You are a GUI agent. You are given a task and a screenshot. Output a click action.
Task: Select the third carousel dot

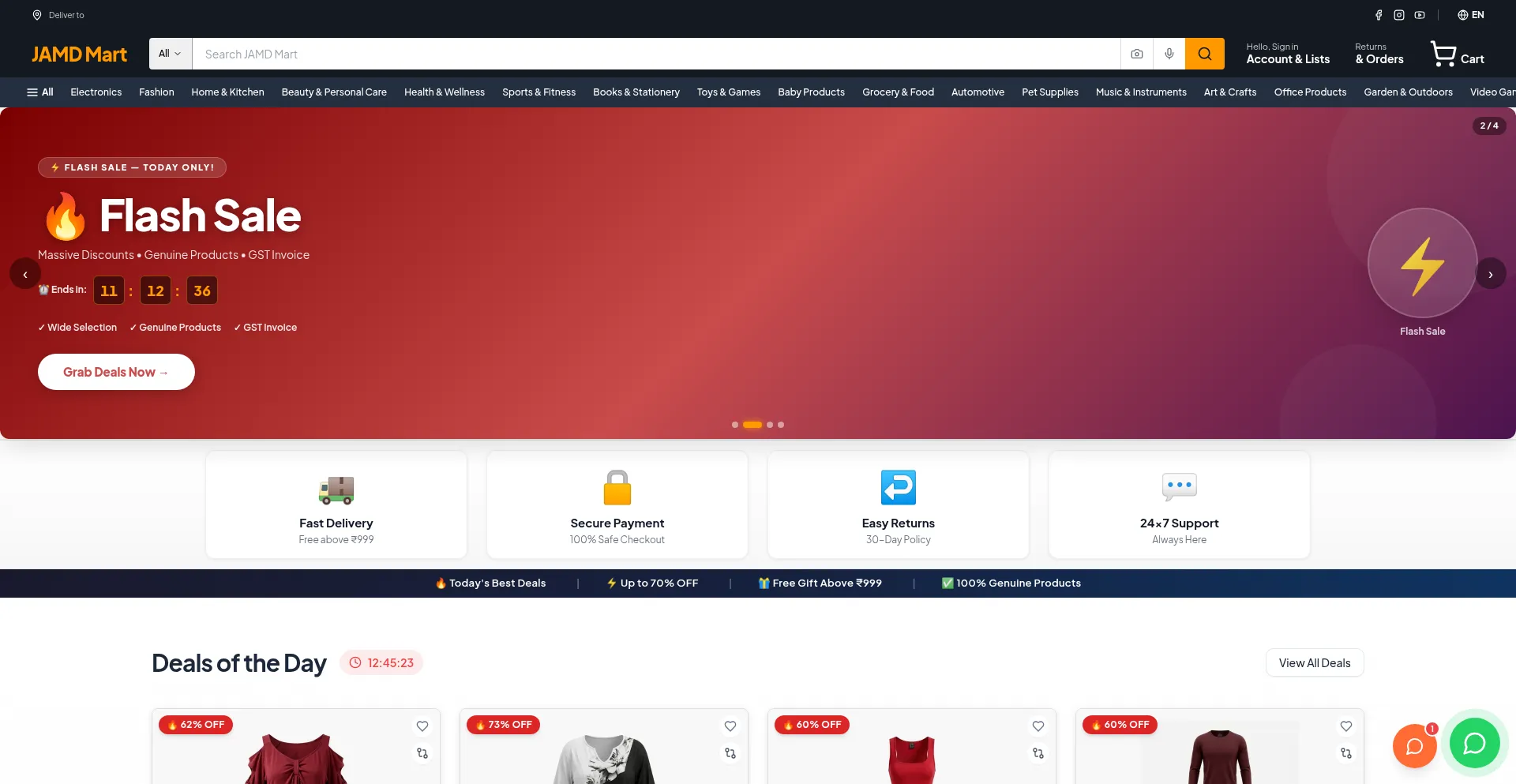pos(770,425)
